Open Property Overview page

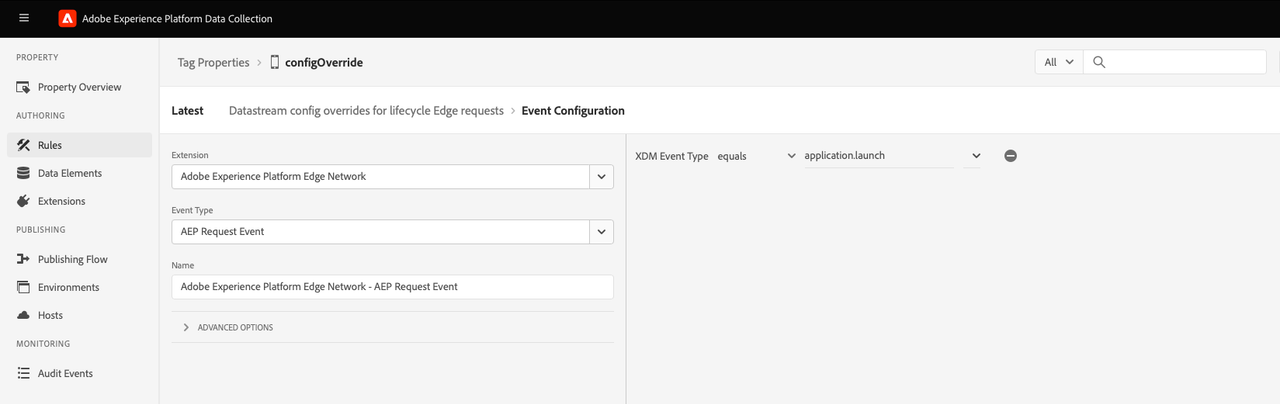coord(80,87)
